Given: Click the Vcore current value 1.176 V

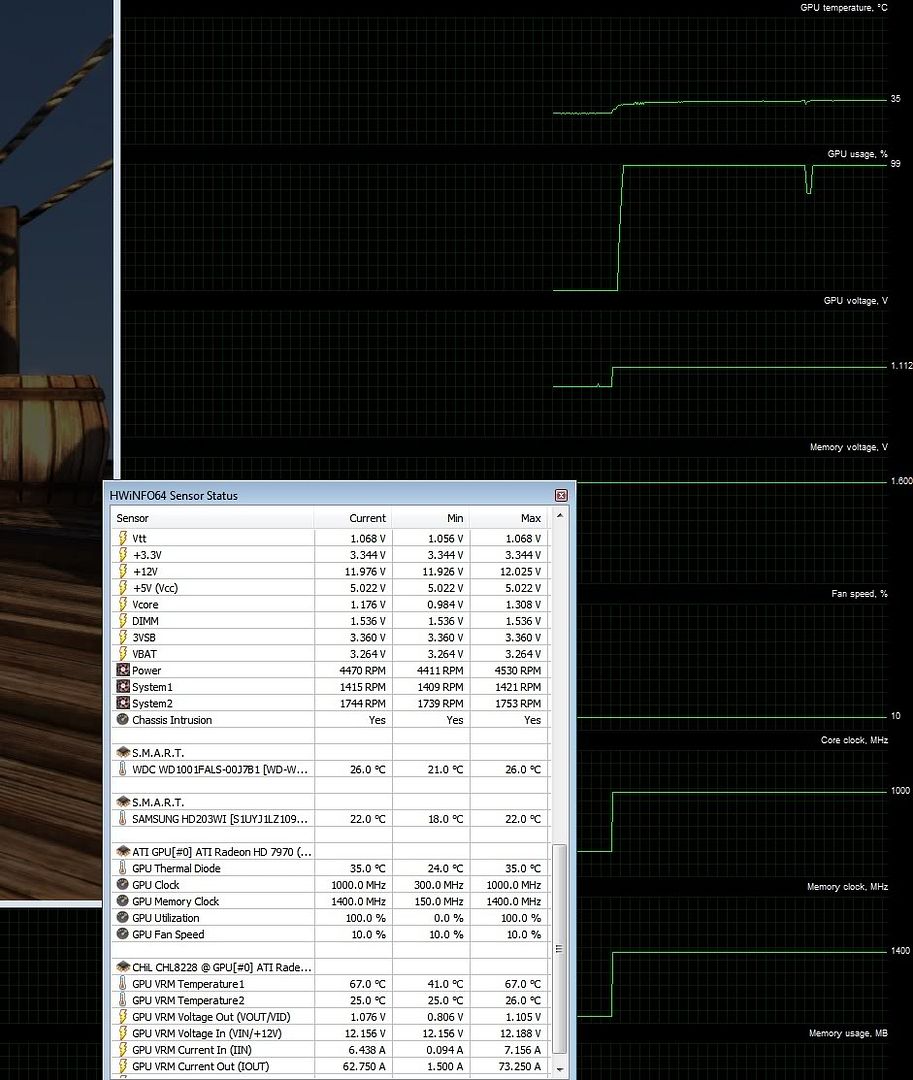Looking at the screenshot, I should click(x=368, y=605).
